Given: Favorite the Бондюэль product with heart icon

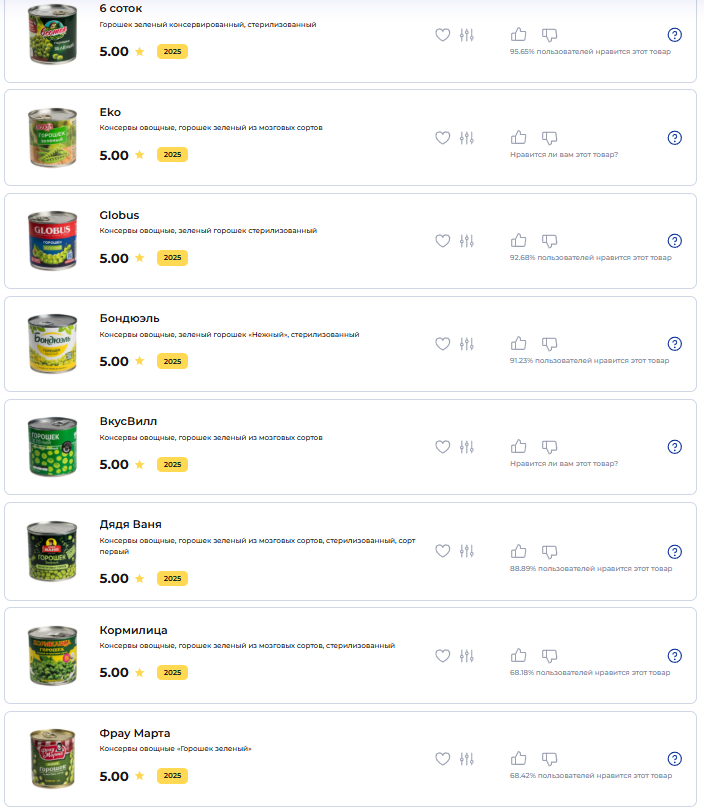Looking at the screenshot, I should 442,344.
